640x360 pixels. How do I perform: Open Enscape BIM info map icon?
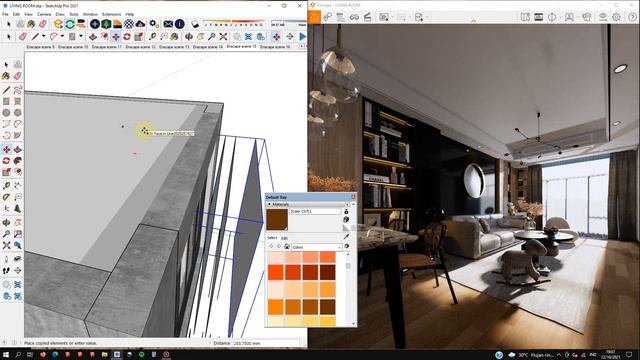pos(525,17)
